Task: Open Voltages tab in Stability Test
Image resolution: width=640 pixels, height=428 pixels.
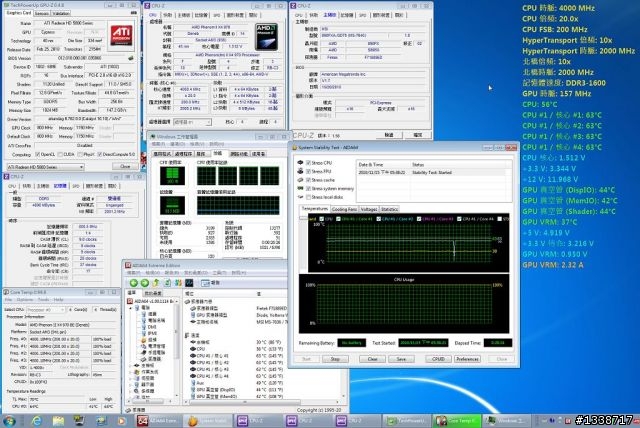Action: pos(369,209)
